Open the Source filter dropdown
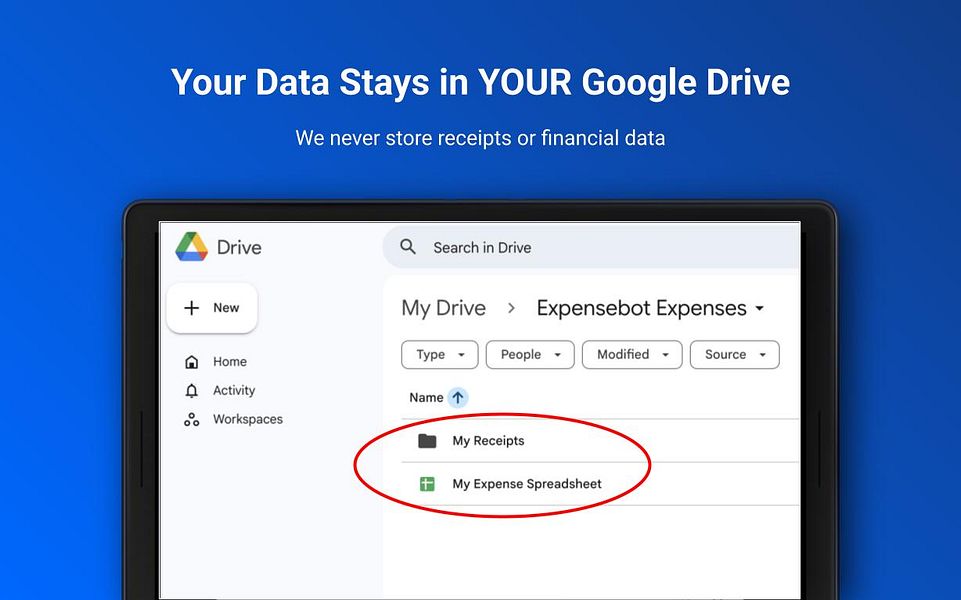The width and height of the screenshot is (961, 600). 734,354
